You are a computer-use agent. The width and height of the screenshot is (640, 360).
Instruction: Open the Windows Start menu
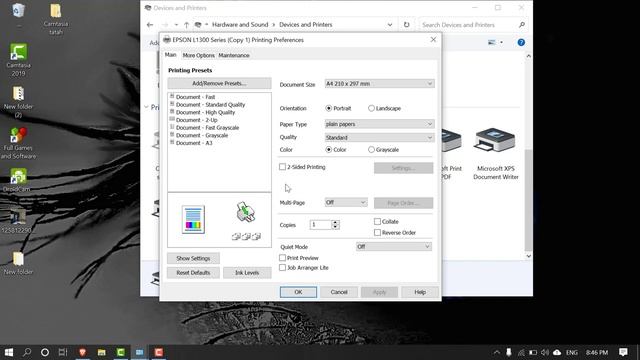tap(9, 352)
